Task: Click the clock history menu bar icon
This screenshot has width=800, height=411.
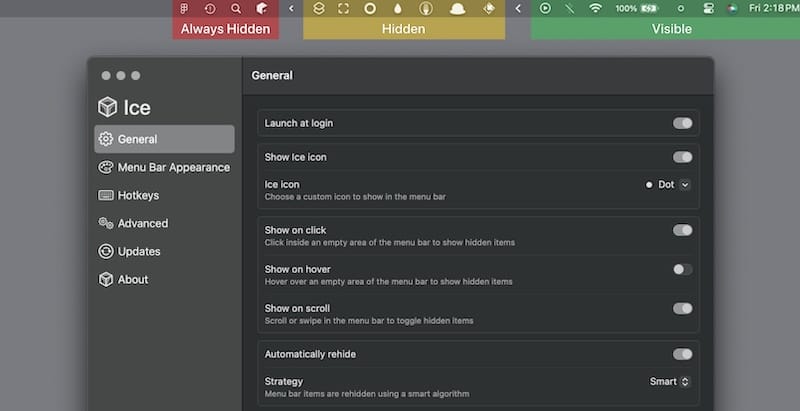Action: [x=210, y=8]
